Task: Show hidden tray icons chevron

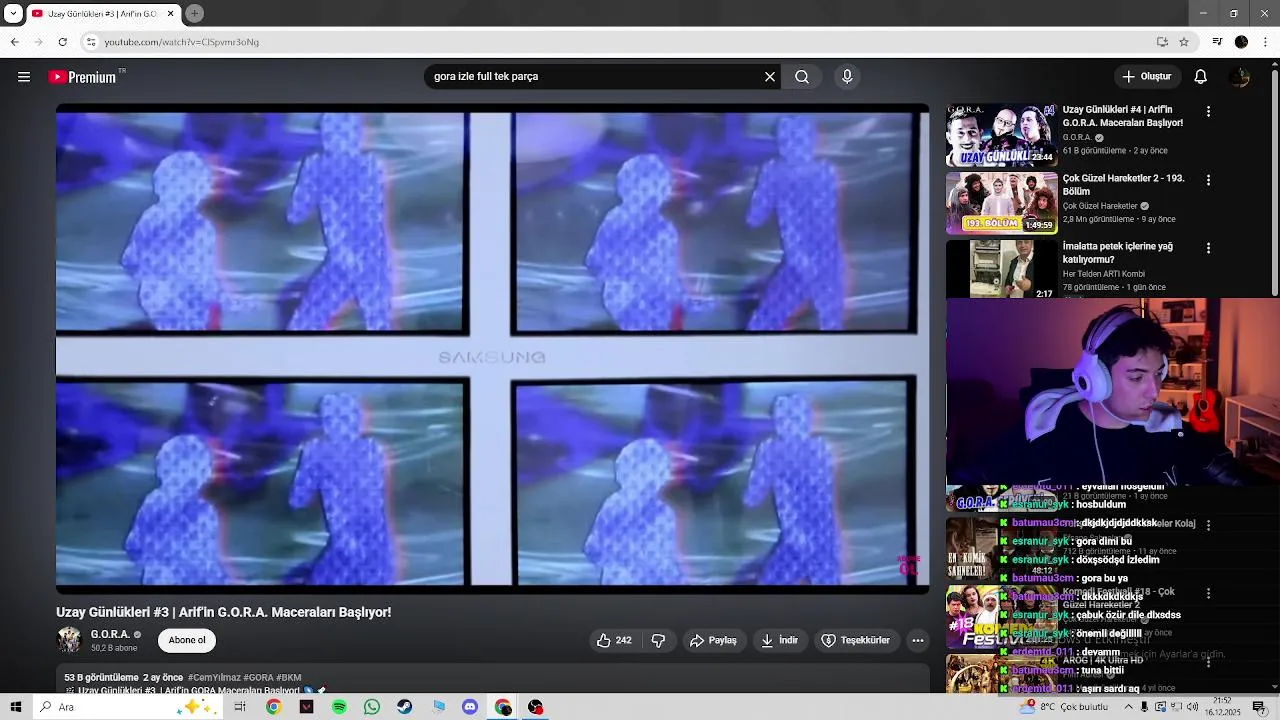Action: click(x=1129, y=707)
